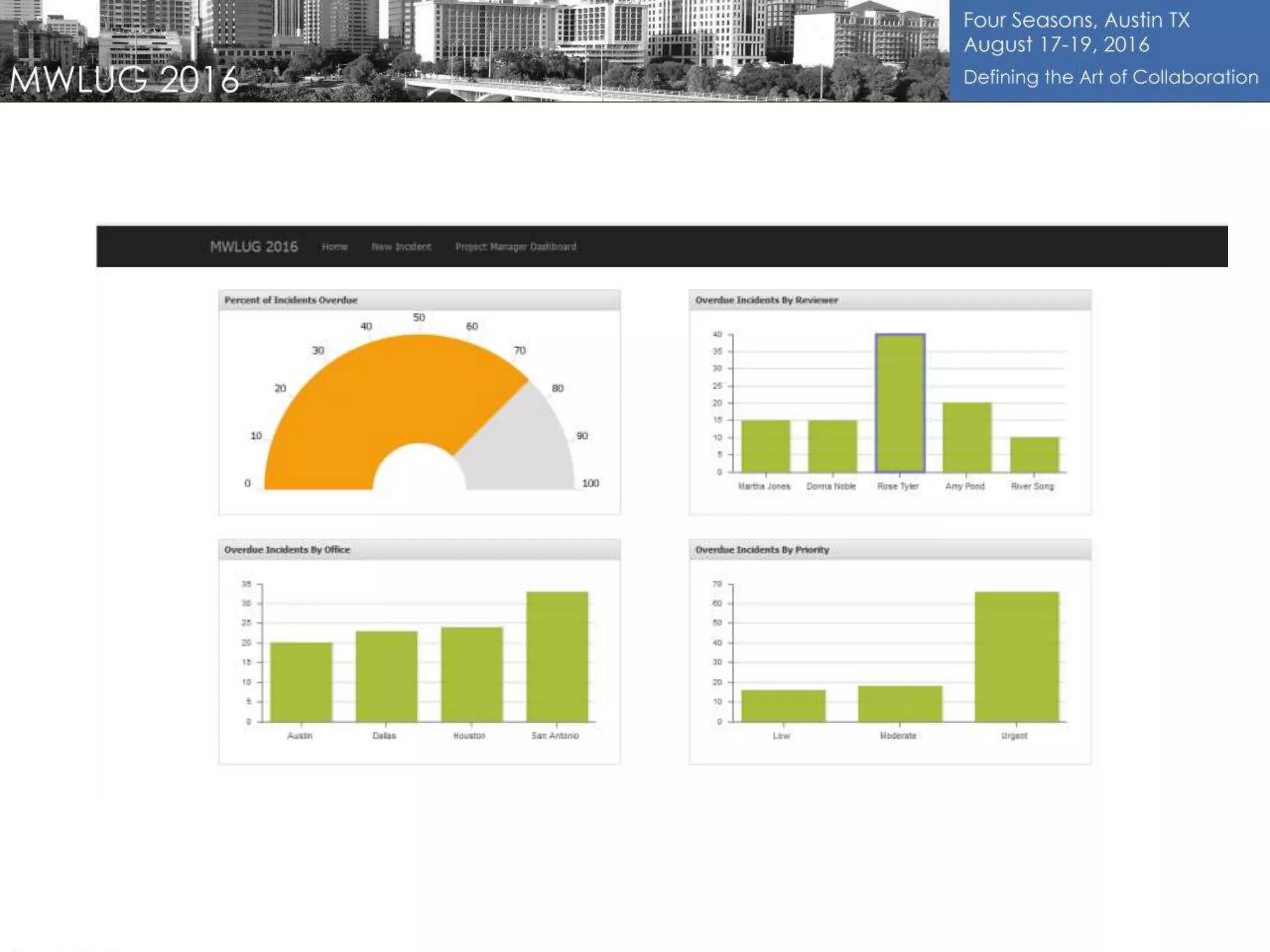Click the San Antonio office bar
The width and height of the screenshot is (1270, 952).
tap(557, 657)
